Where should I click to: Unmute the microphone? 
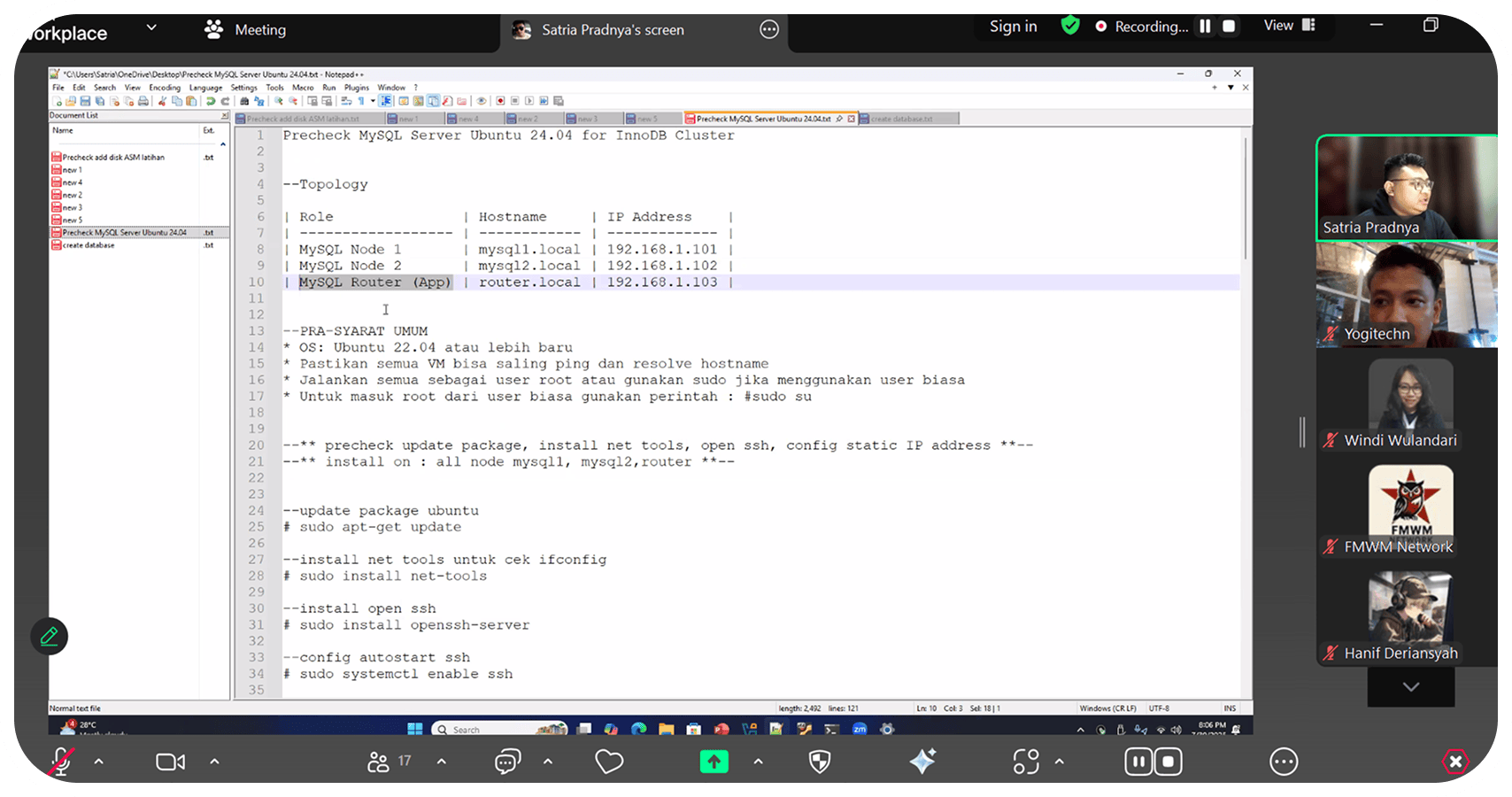point(61,762)
